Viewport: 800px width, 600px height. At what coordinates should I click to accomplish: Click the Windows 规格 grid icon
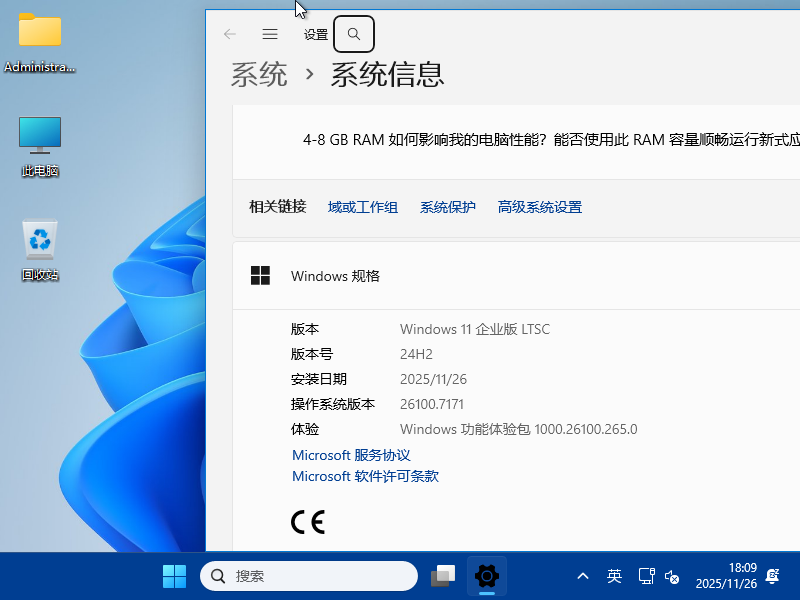tap(260, 275)
